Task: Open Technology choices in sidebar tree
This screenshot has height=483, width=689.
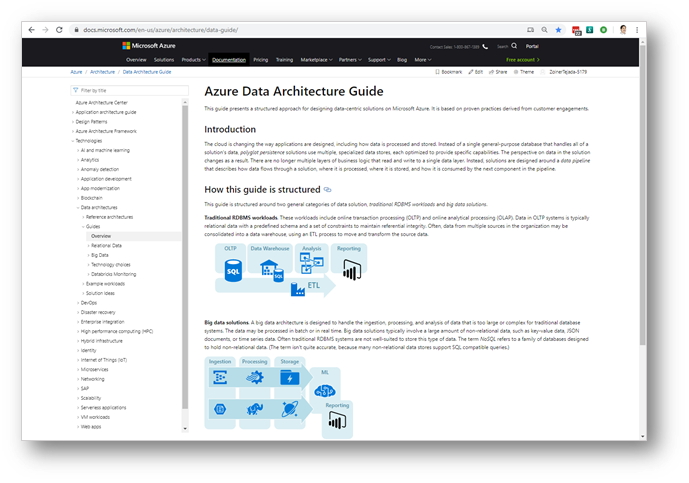Action: [110, 265]
